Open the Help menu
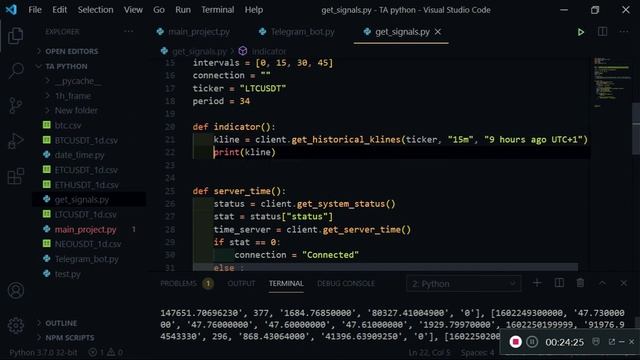 [253, 10]
